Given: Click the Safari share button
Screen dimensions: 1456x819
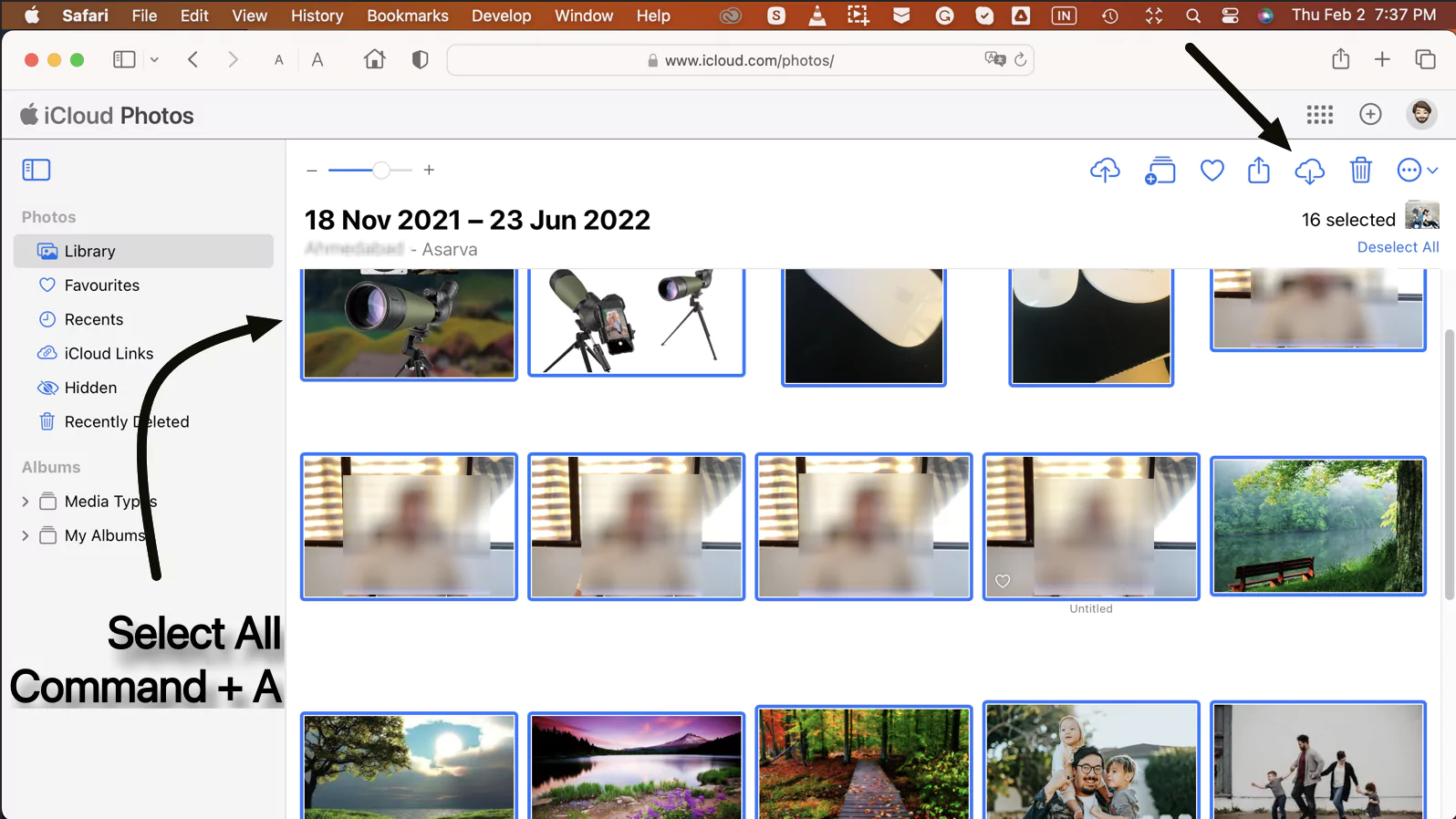Looking at the screenshot, I should click(x=1340, y=59).
